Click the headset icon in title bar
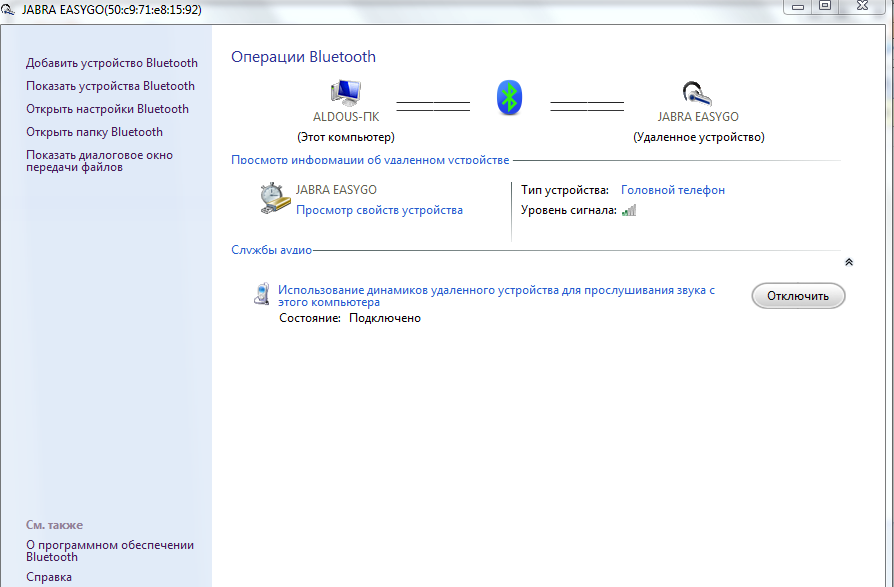The image size is (894, 587). click(8, 10)
